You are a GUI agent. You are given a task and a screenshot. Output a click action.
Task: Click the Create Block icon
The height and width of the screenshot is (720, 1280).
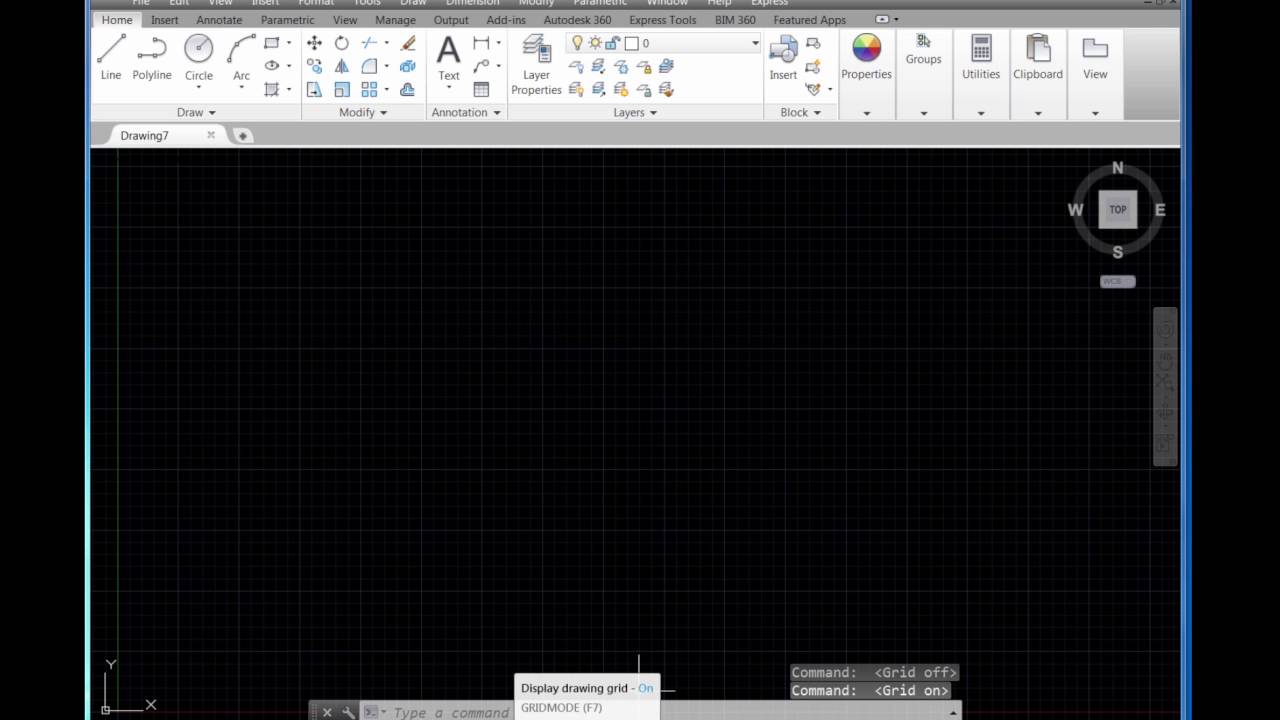pos(813,43)
